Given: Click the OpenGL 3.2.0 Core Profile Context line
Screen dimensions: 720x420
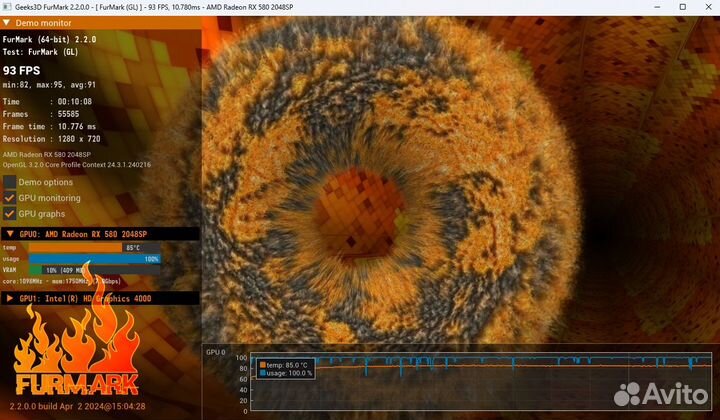Looking at the screenshot, I should [x=77, y=165].
